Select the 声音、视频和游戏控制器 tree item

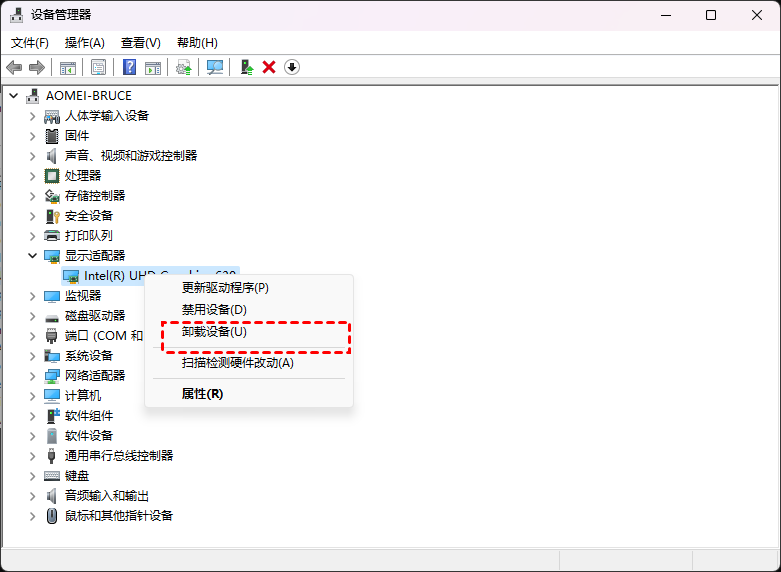coord(131,156)
